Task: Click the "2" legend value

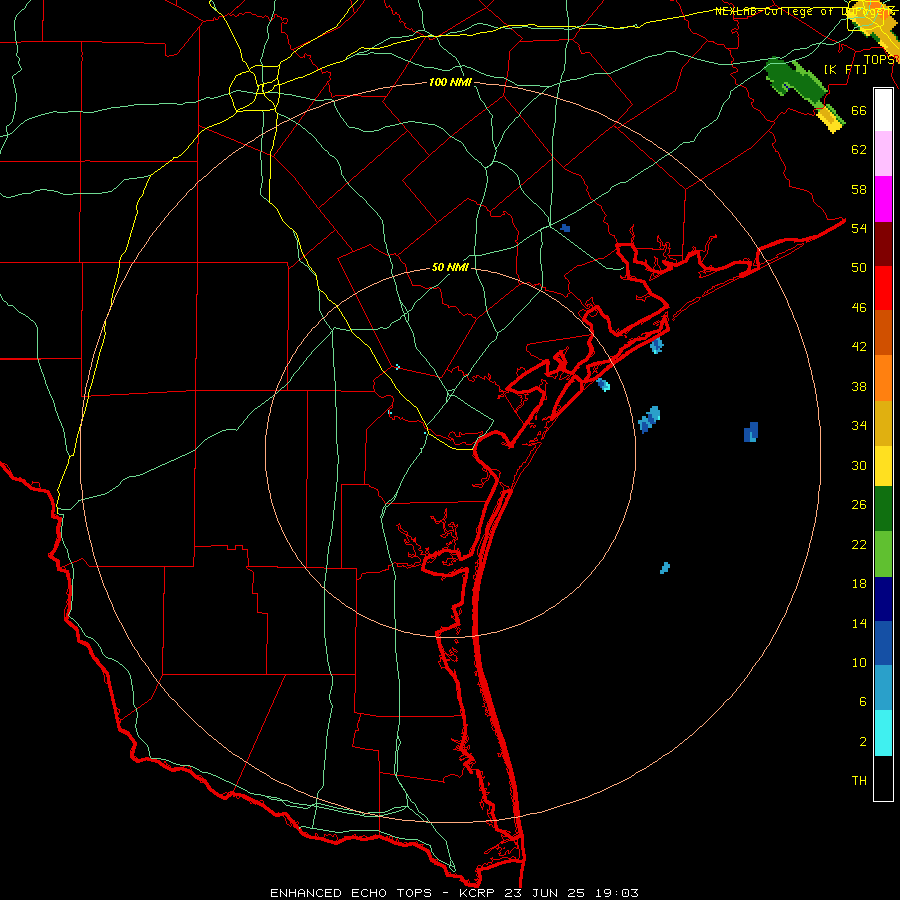Action: 862,742
